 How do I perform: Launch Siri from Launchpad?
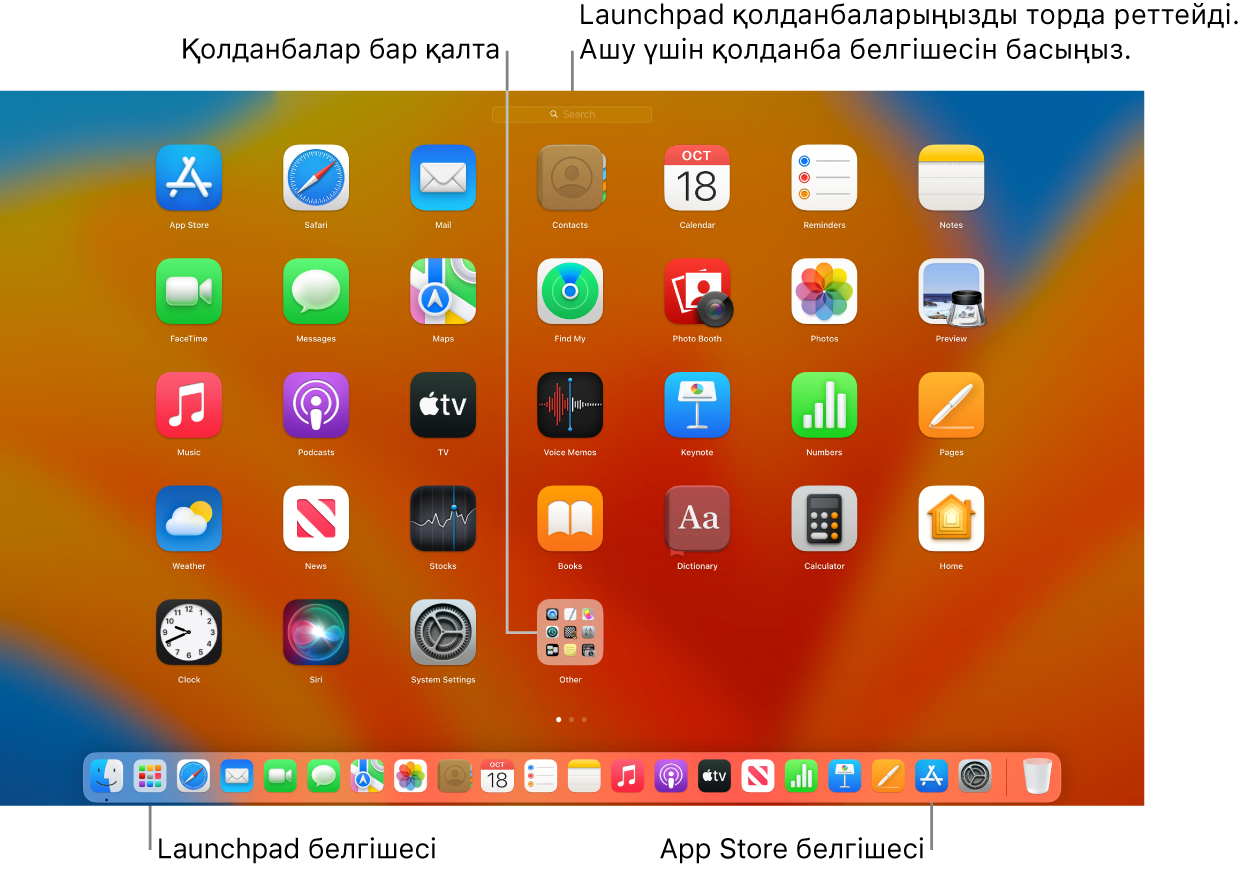(x=316, y=632)
